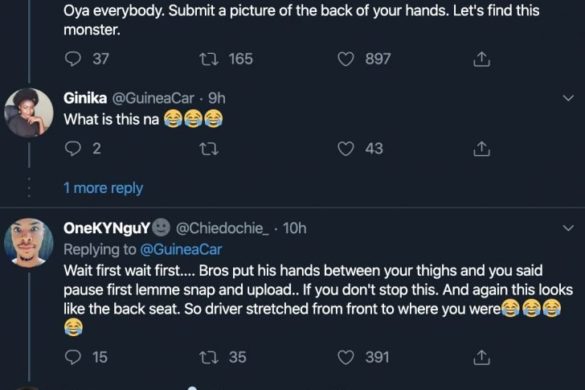Open the dropdown chevron on Ginika's tweet
The image size is (585, 390).
568,98
